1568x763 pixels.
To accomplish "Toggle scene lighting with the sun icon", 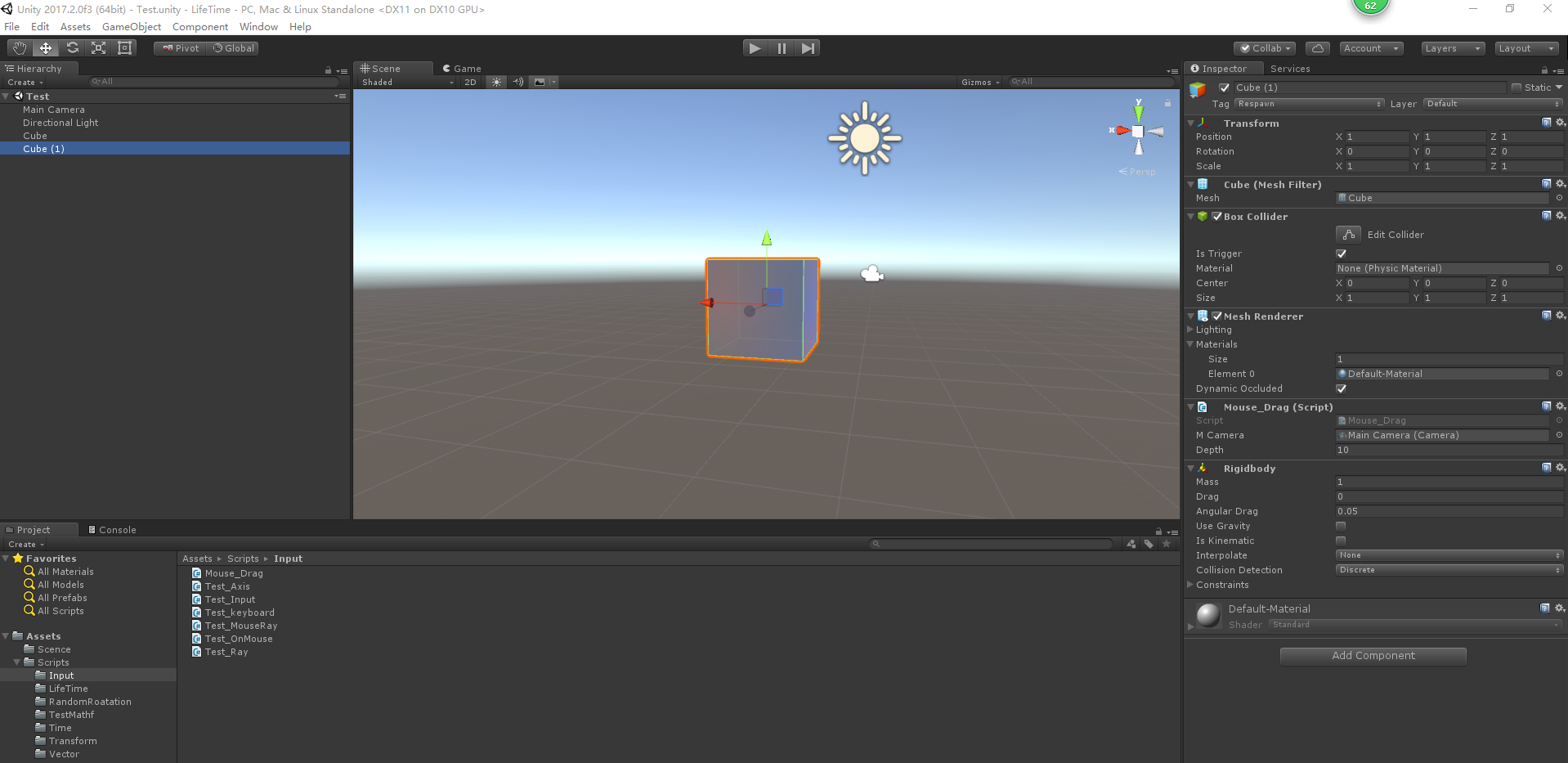I will [x=496, y=82].
